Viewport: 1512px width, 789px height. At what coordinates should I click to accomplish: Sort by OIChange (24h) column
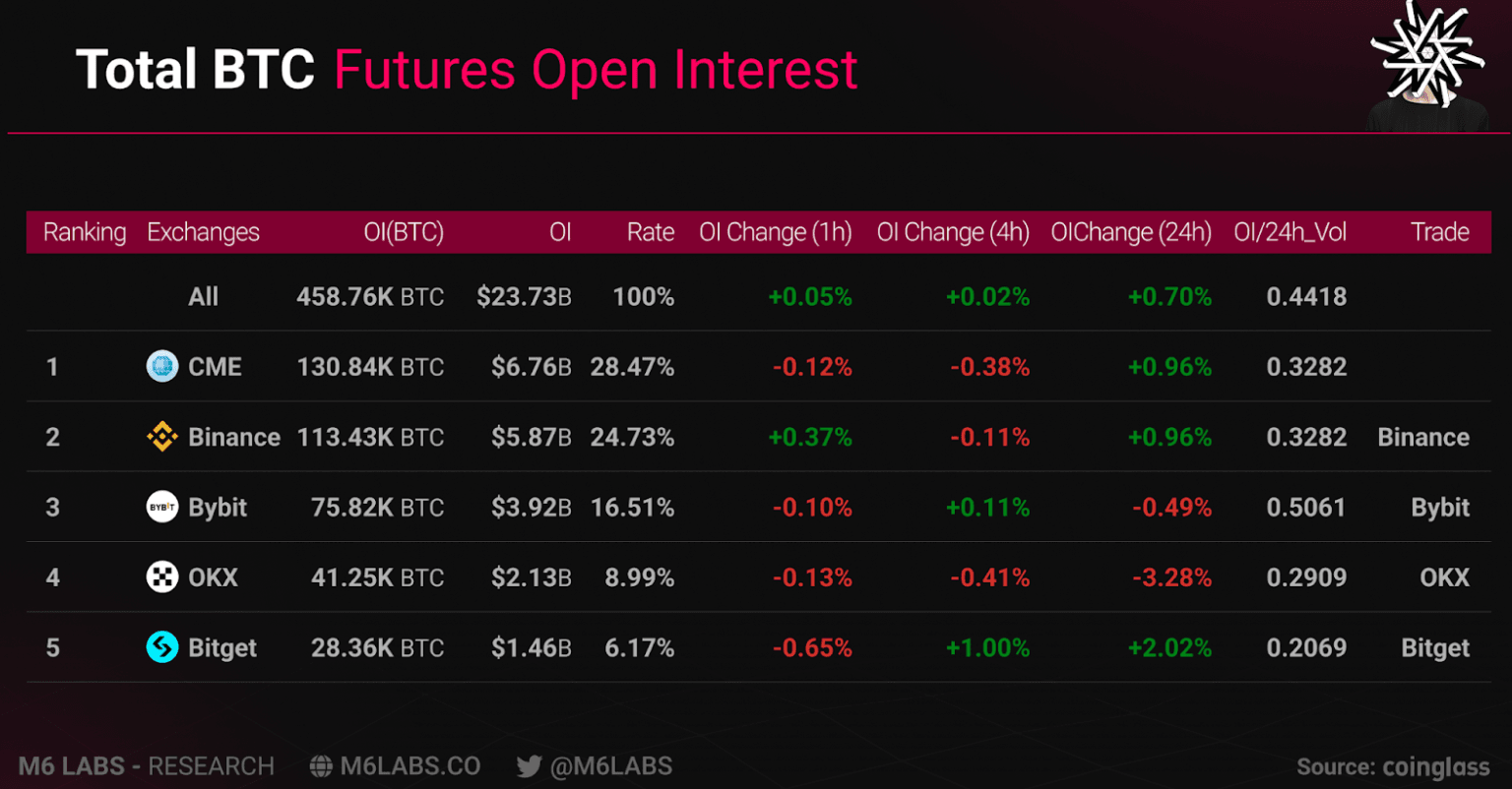pyautogui.click(x=1131, y=232)
